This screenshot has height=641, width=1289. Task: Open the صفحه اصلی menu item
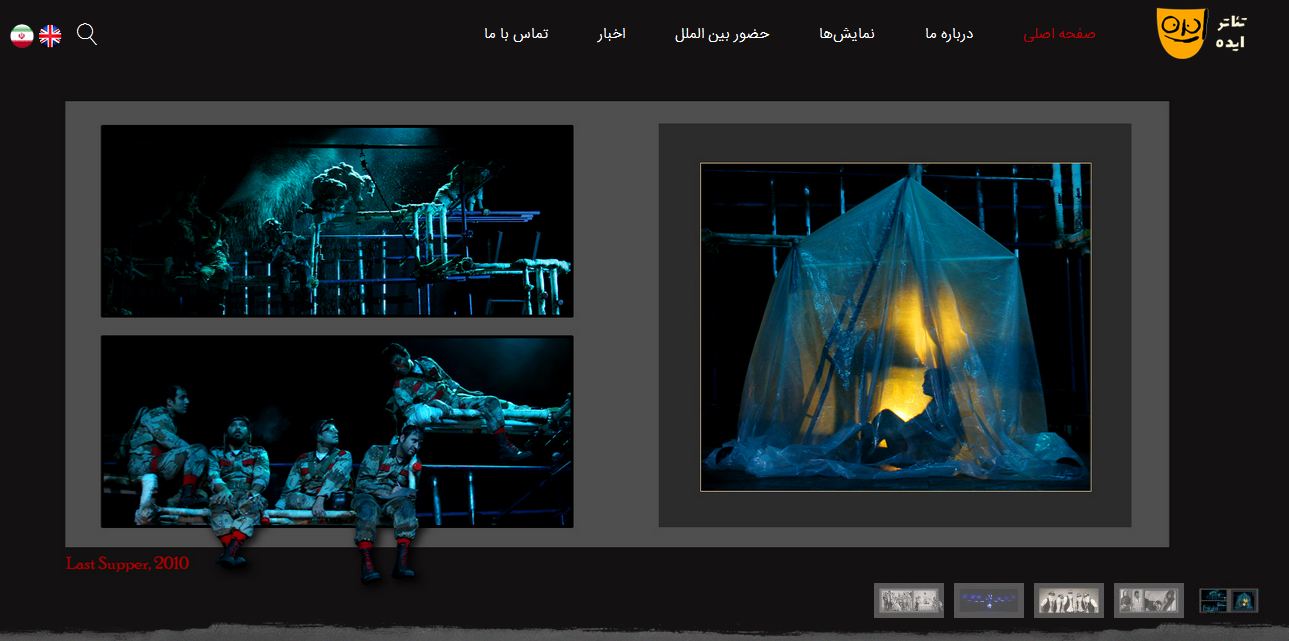coord(1059,34)
